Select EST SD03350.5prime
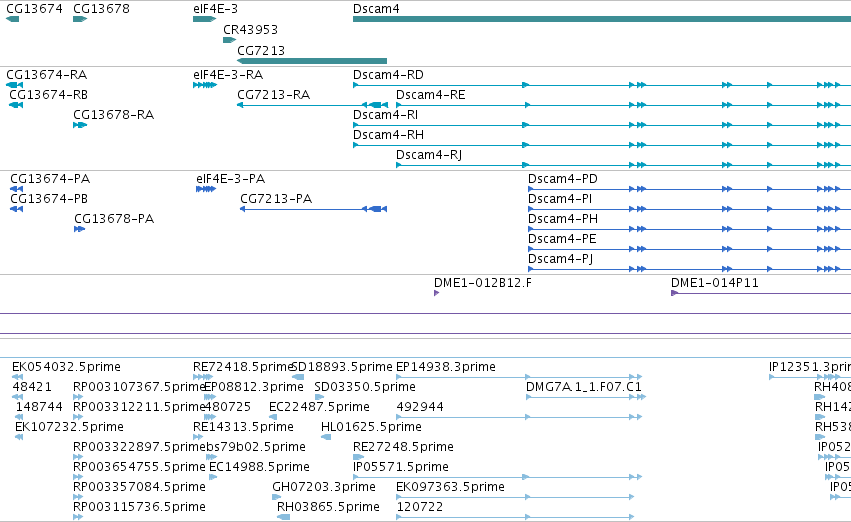 (x=319, y=397)
